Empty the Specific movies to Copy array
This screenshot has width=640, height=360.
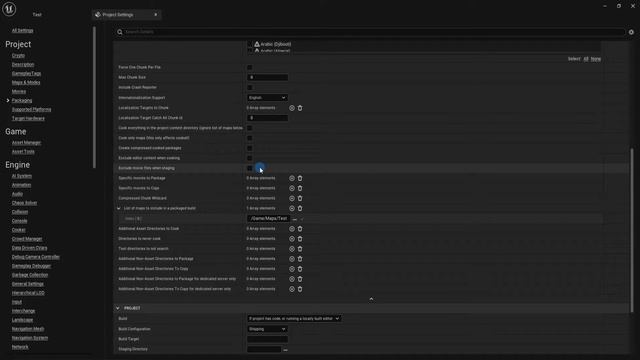(300, 189)
